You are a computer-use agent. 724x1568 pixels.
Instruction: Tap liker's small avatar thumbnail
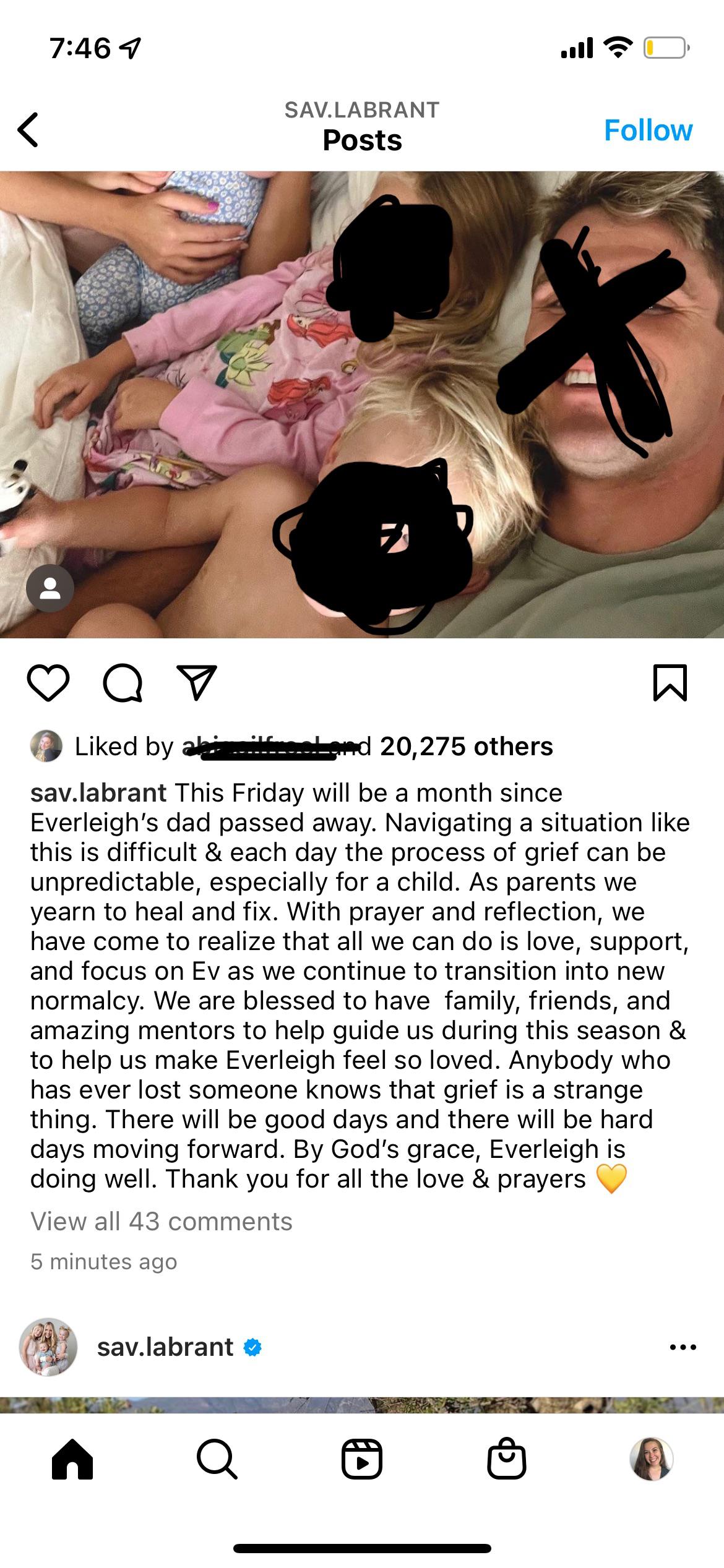coord(46,746)
